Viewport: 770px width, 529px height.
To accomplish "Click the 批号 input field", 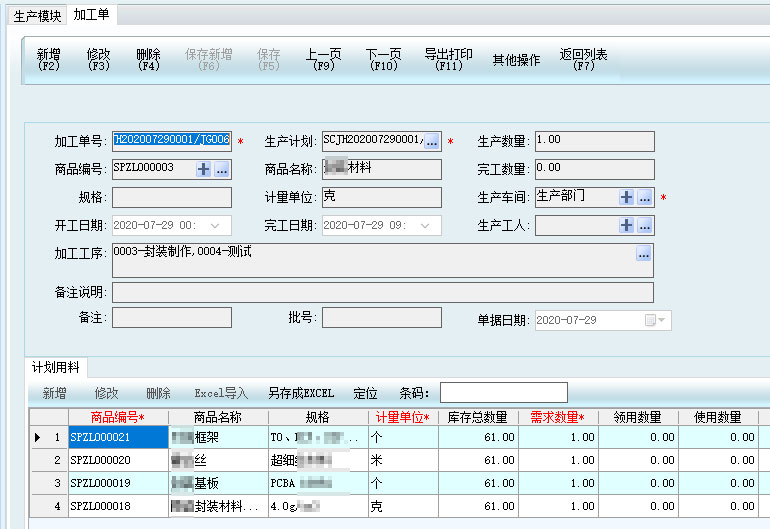I will point(382,317).
